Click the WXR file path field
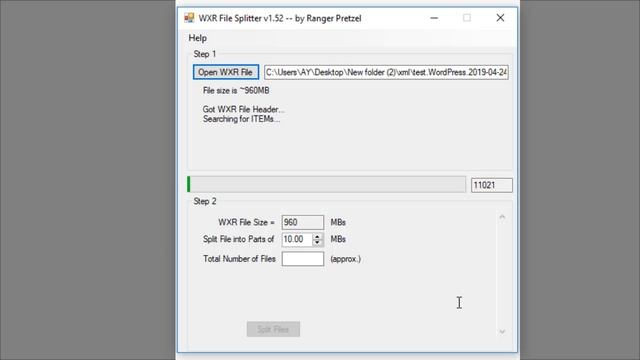640x360 pixels. [386, 72]
